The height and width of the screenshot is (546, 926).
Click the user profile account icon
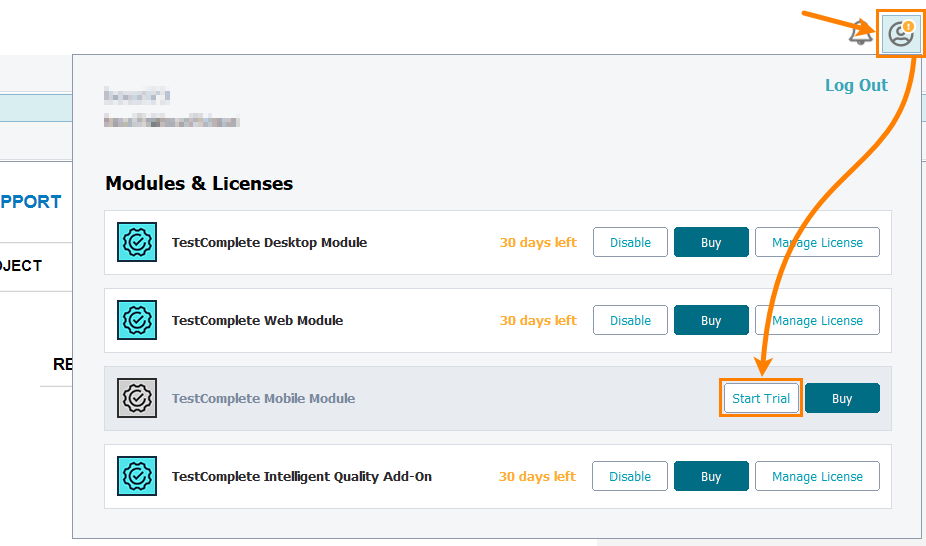pos(901,34)
